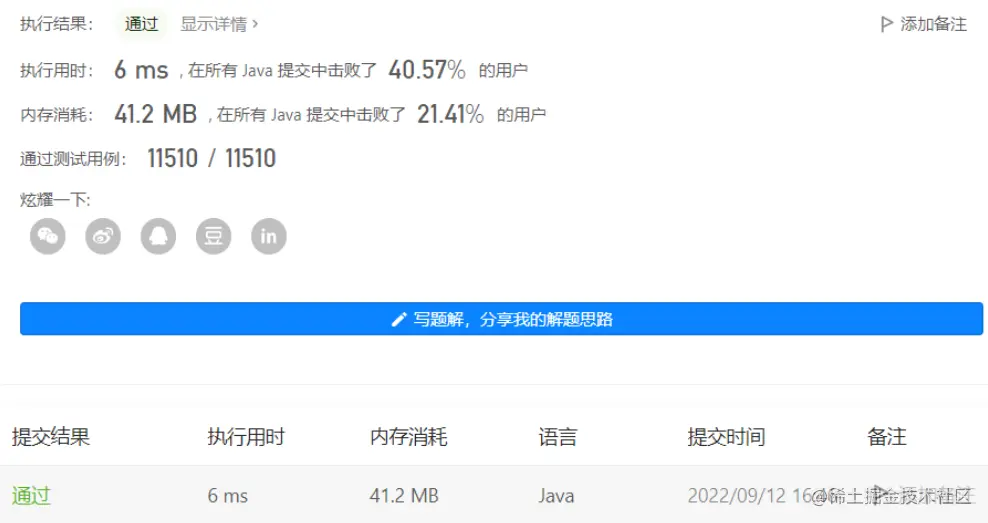Expand 显示详情 details link
The height and width of the screenshot is (523, 988).
click(219, 24)
